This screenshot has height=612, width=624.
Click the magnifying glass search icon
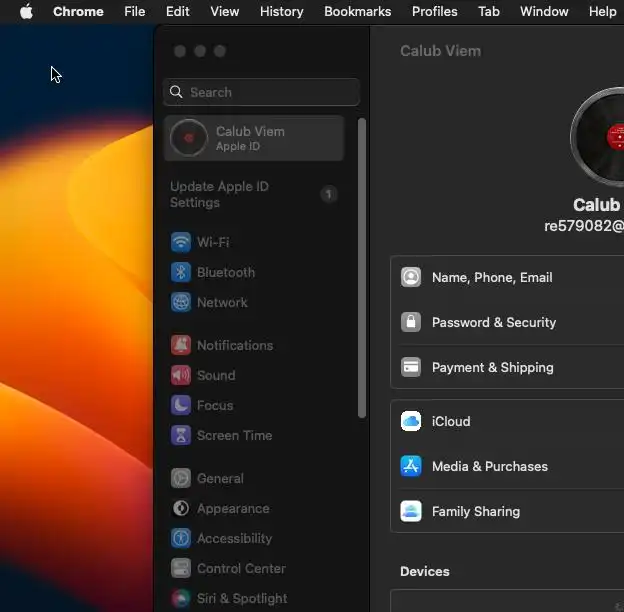pyautogui.click(x=176, y=92)
